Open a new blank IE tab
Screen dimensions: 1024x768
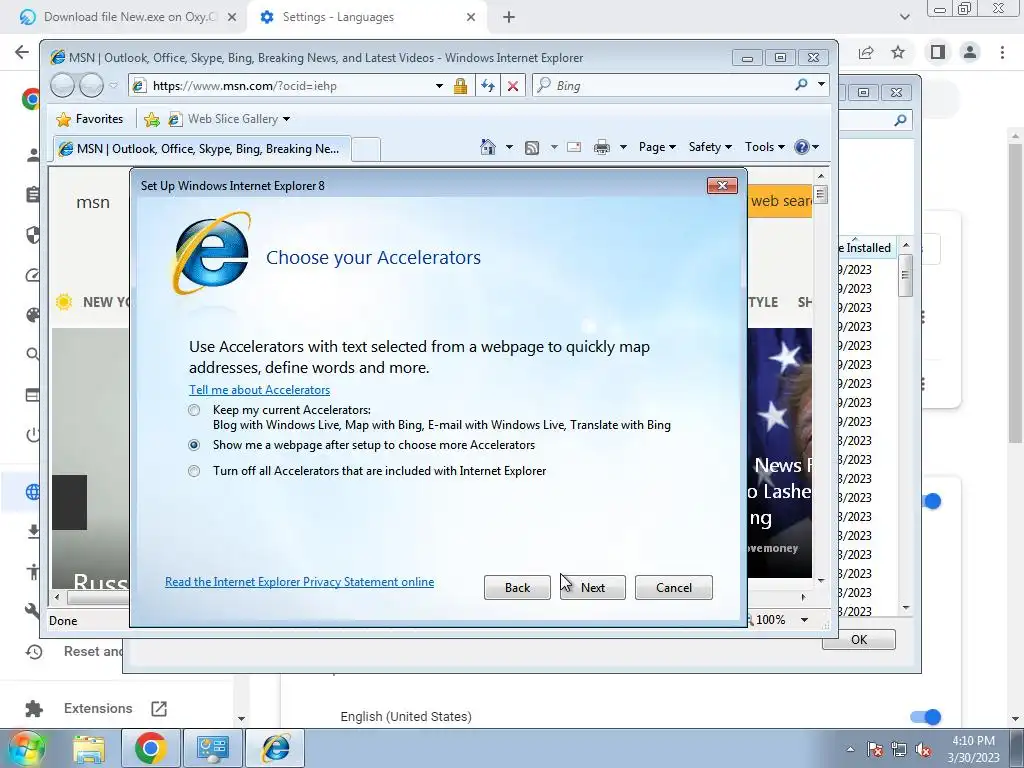[x=366, y=150]
